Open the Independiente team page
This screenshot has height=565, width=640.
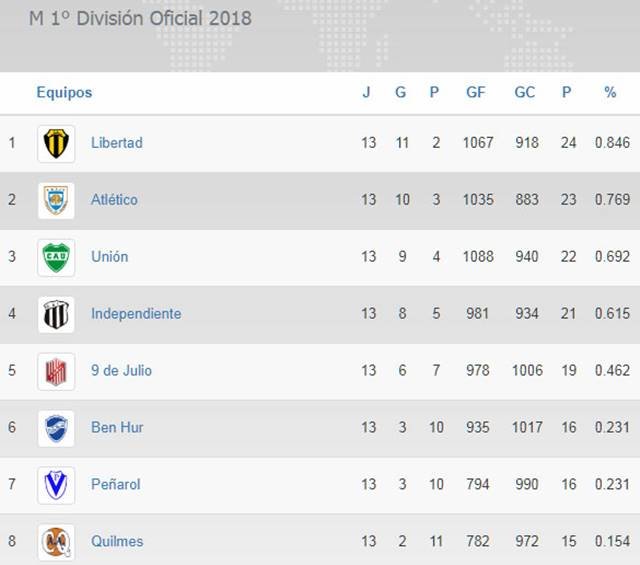136,314
